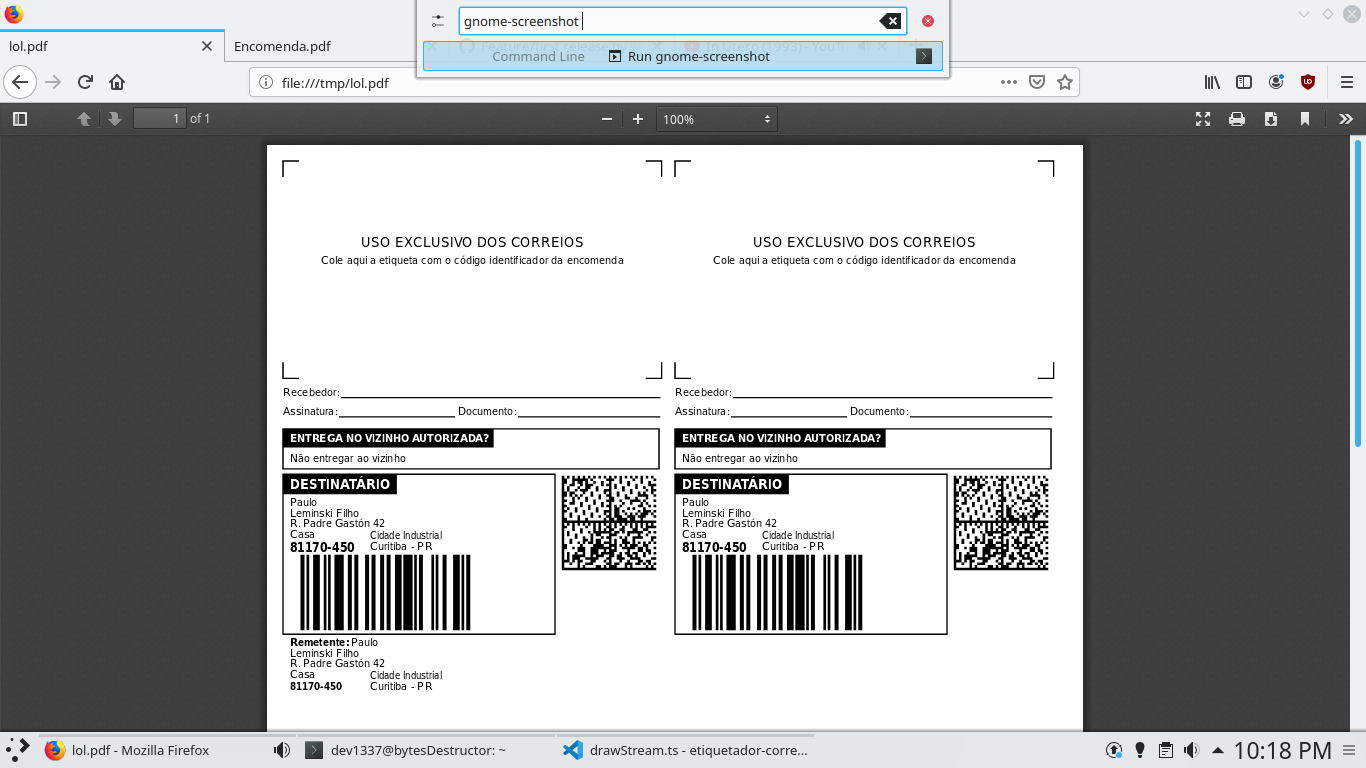
Task: Go to next PDF page arrow
Action: [115, 119]
